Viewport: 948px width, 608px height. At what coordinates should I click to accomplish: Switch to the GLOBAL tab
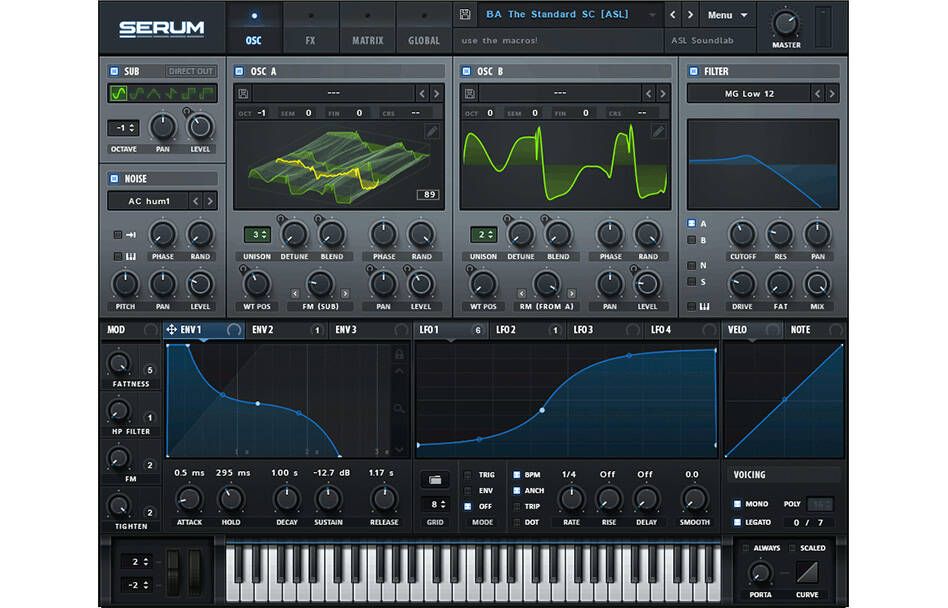[424, 28]
